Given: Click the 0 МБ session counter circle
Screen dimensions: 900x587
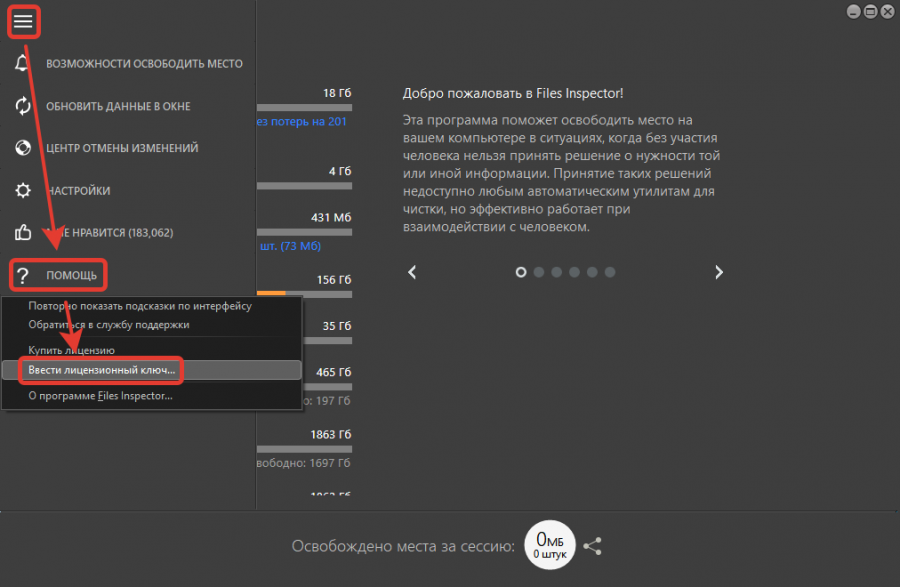Looking at the screenshot, I should (x=550, y=545).
